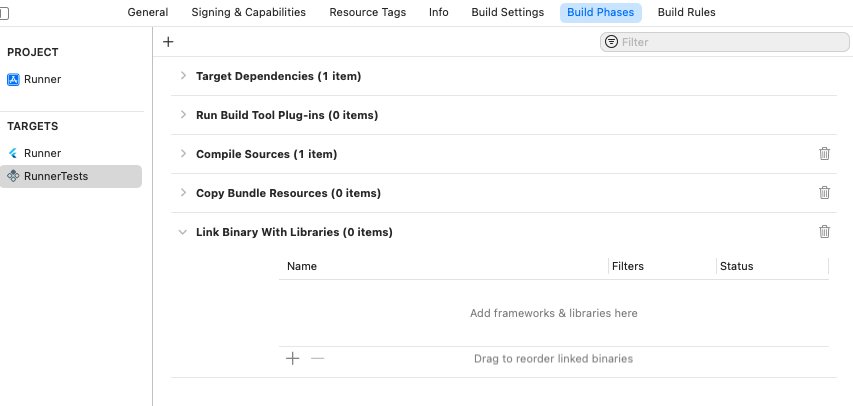Click the minus button to remove library
853x406 pixels.
click(318, 358)
